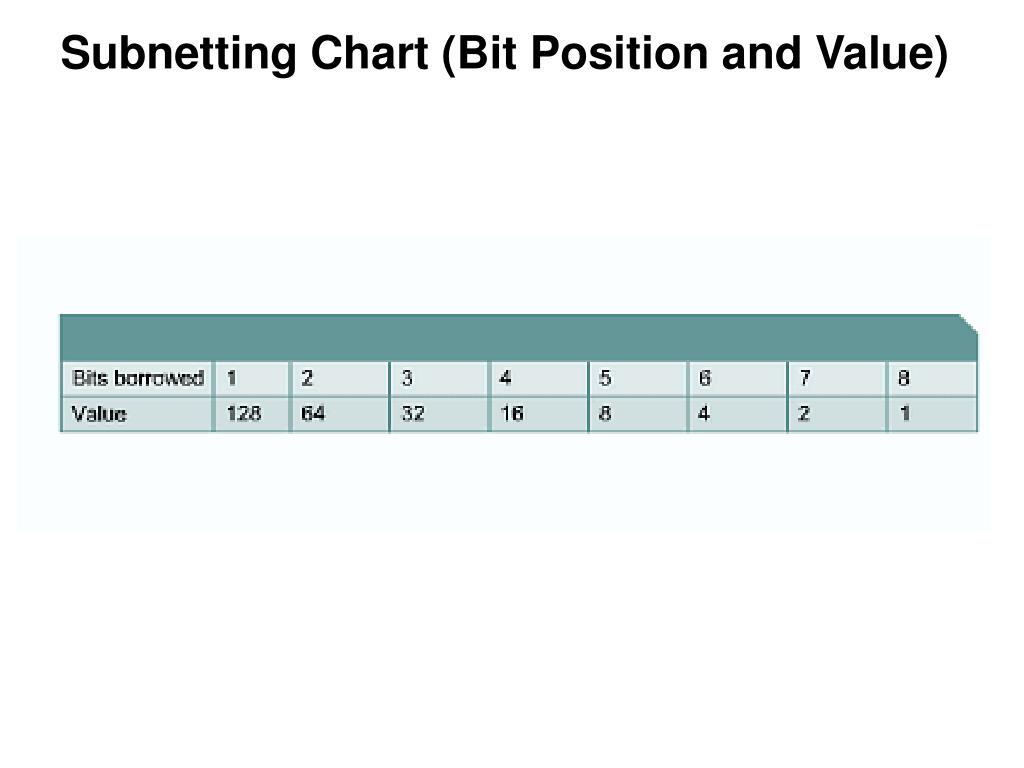The image size is (1024, 768).
Task: Select bits borrowed cell 4
Action: [538, 379]
